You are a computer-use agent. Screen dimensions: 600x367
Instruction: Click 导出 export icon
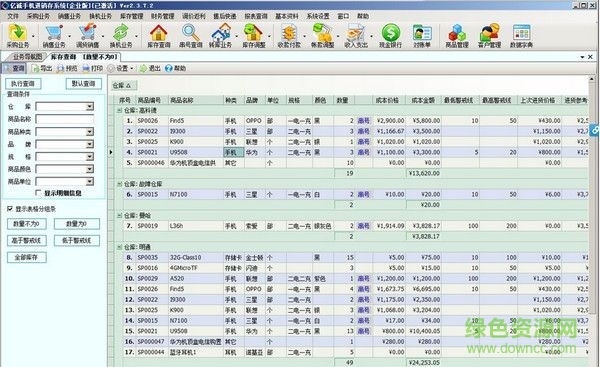click(42, 69)
